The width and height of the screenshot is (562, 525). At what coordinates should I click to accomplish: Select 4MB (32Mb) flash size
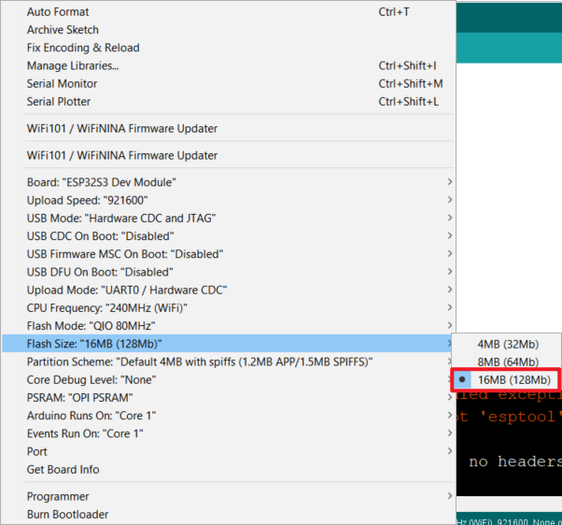tap(506, 344)
